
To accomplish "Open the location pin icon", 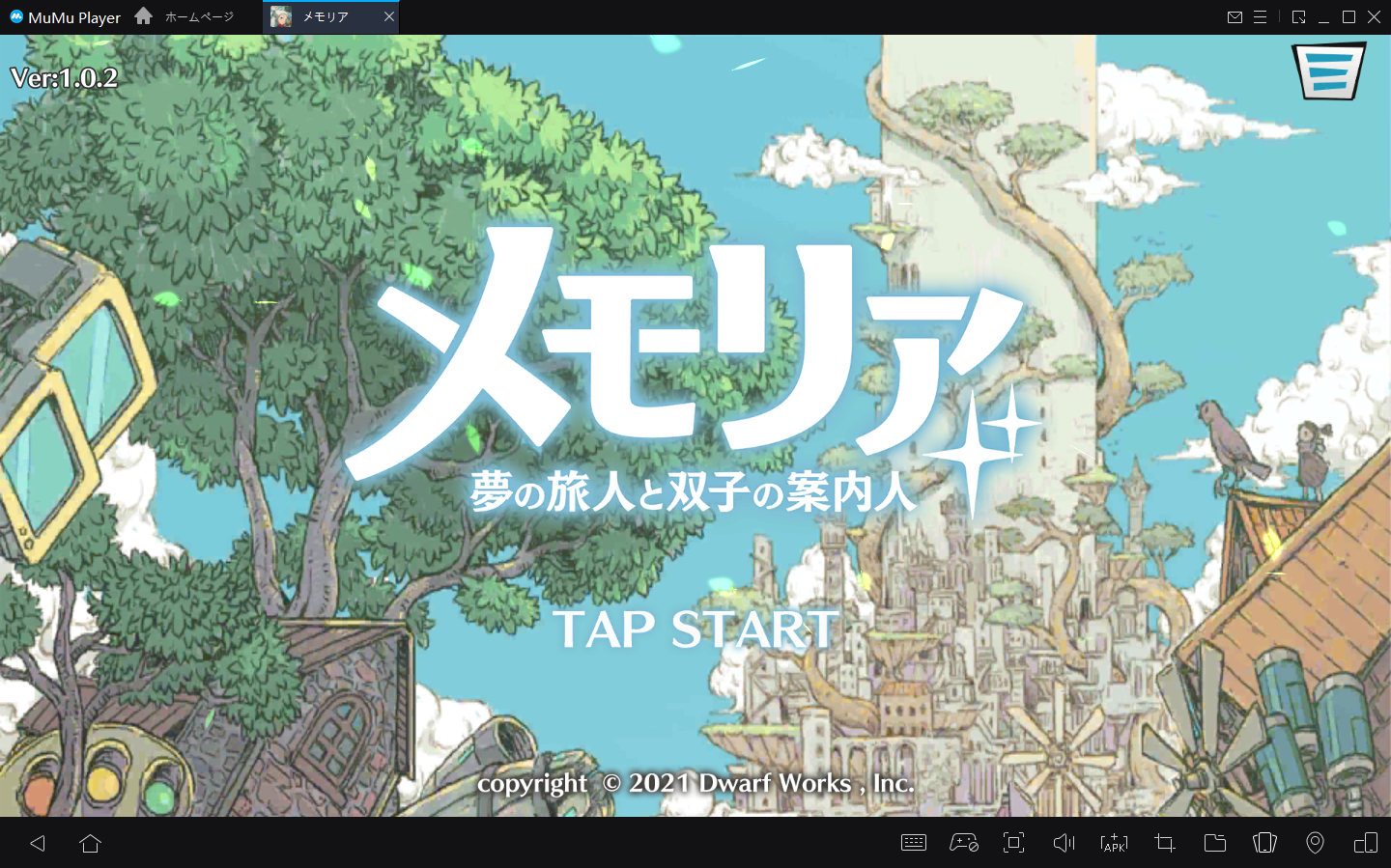I will pyautogui.click(x=1315, y=843).
